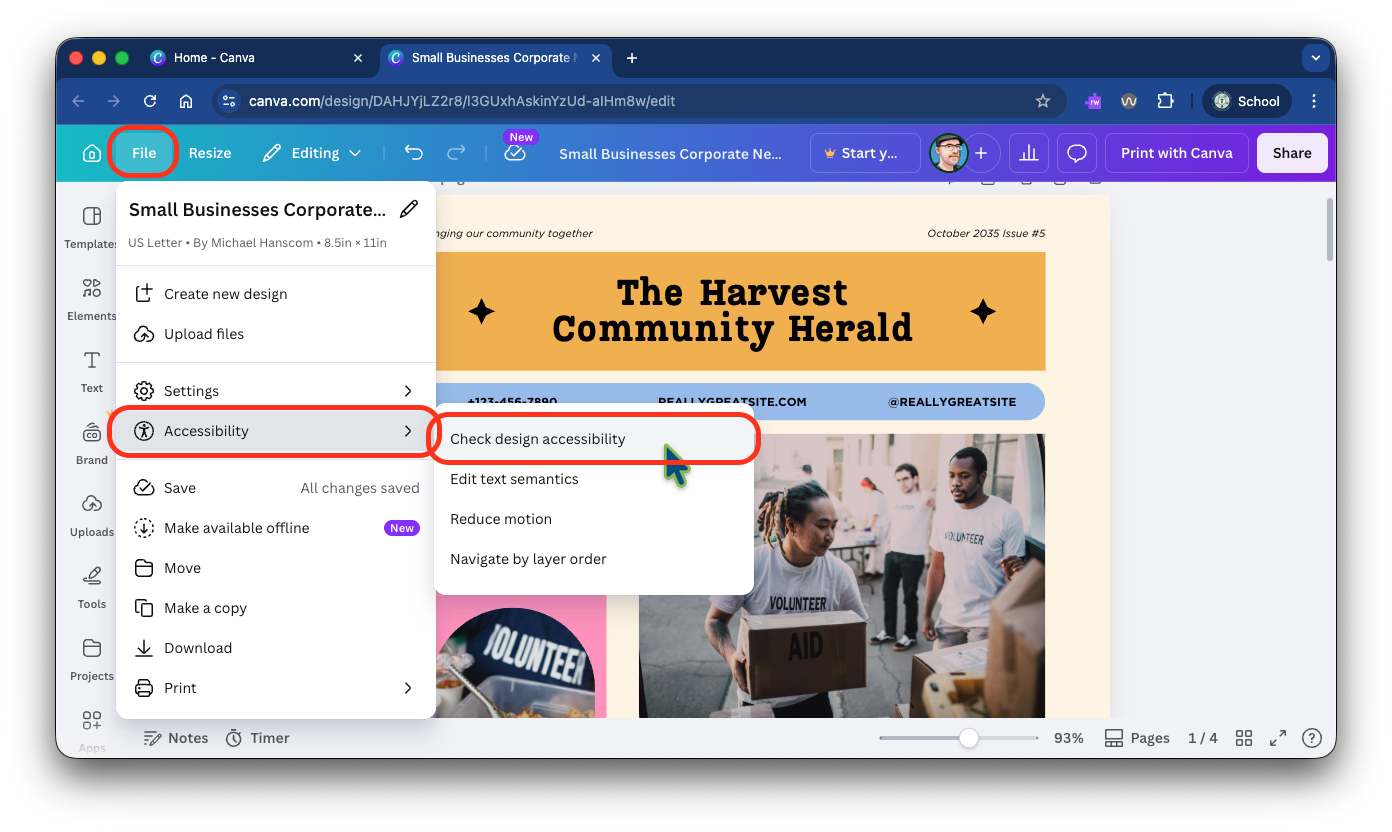This screenshot has height=832, width=1392.
Task: Close the Home - Canva tab
Action: (358, 58)
